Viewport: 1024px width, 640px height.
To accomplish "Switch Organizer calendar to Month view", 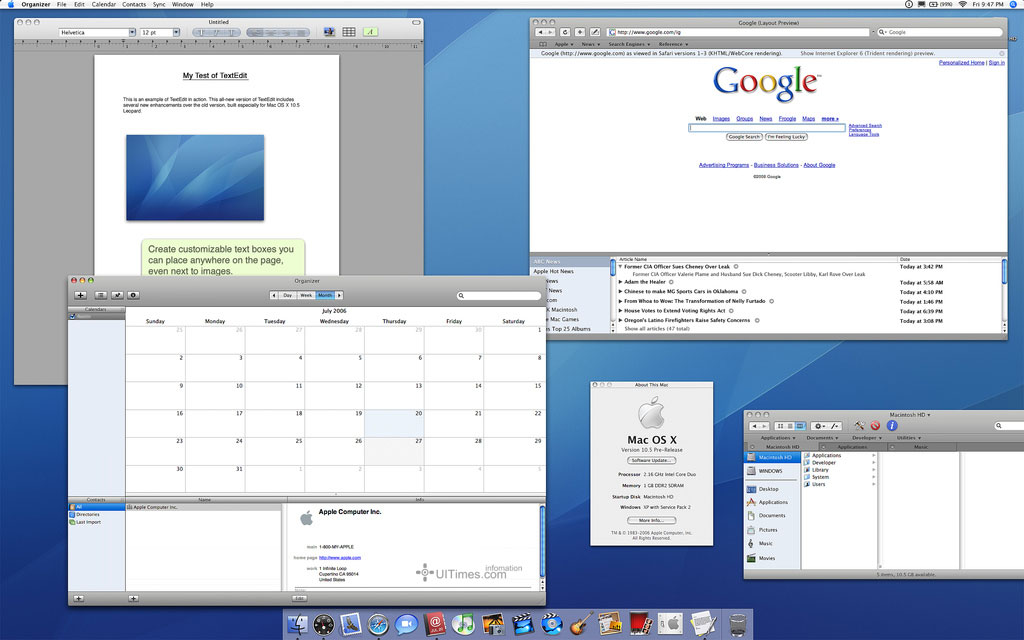I will pyautogui.click(x=325, y=295).
